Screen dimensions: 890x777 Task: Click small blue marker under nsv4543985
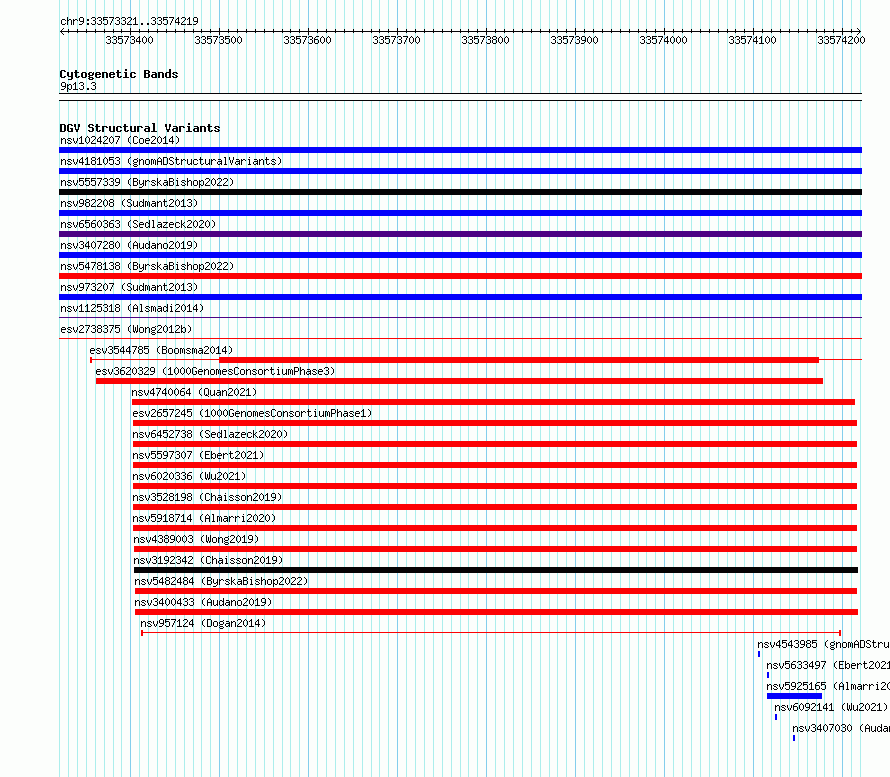(x=759, y=654)
